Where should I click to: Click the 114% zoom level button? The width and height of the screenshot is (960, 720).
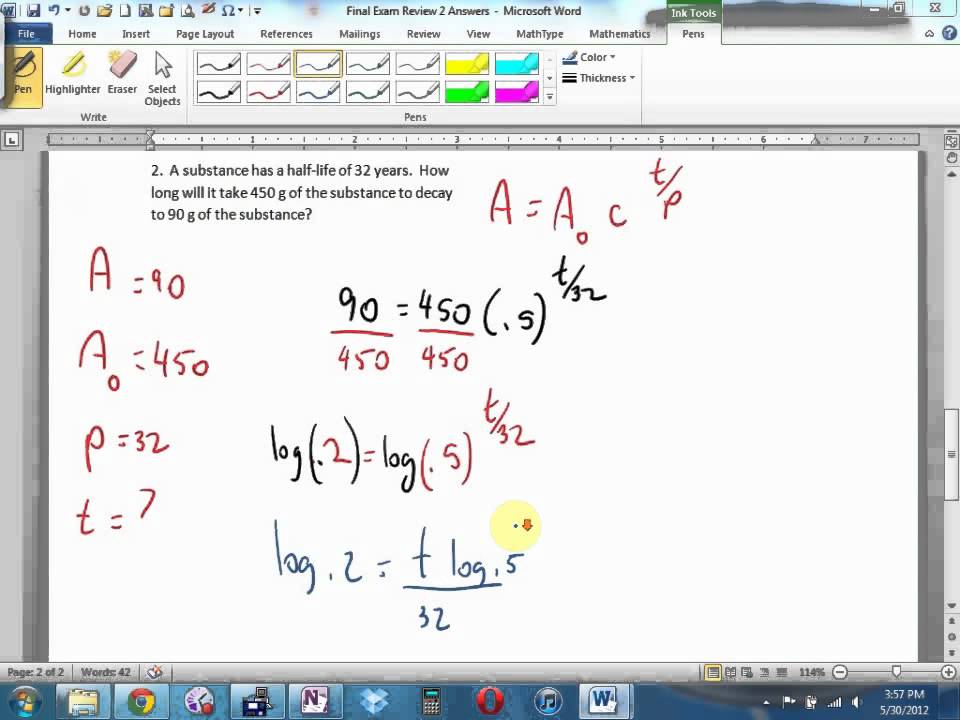(x=812, y=672)
